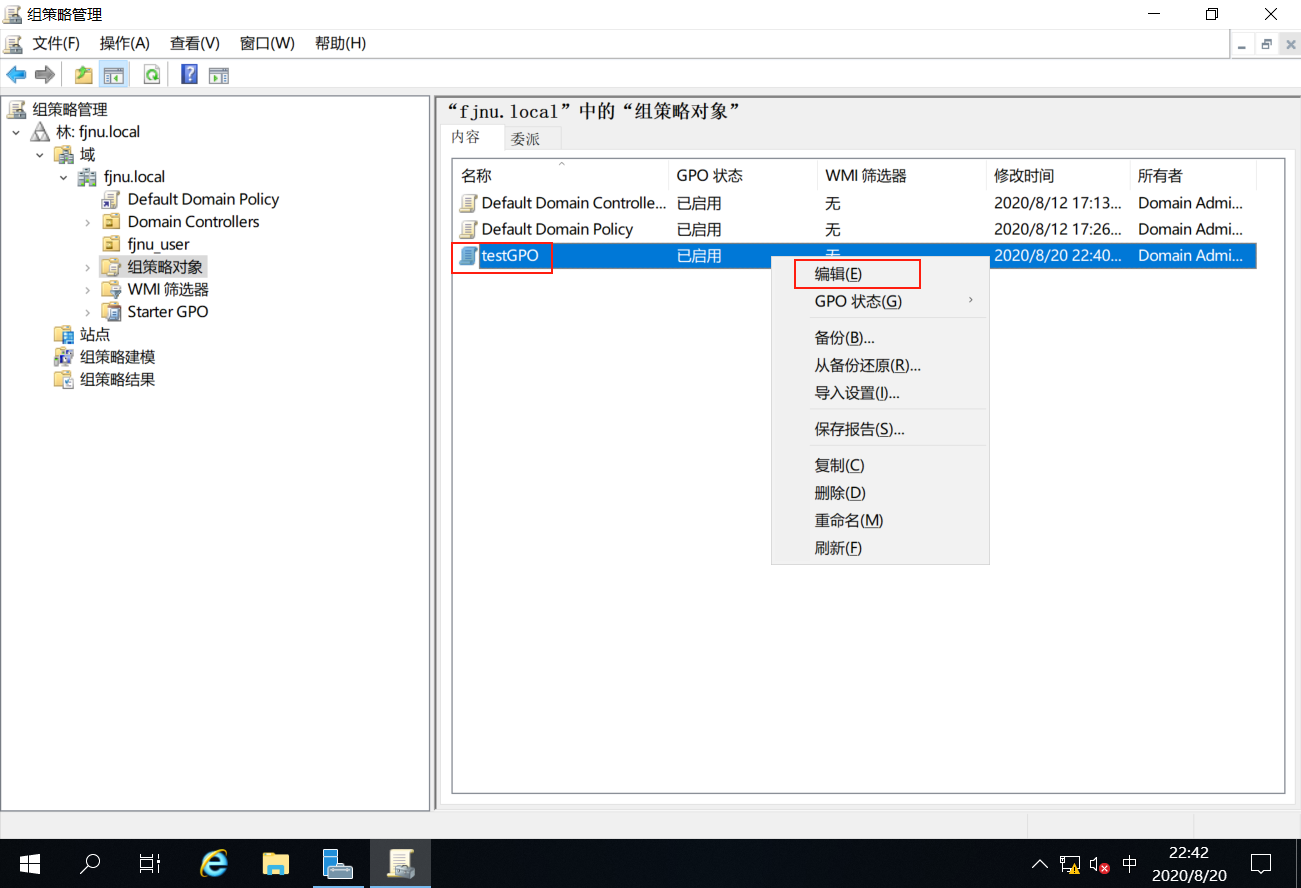Screen dimensions: 1301x888
Task: Open File Explorer from the taskbar
Action: click(x=275, y=863)
